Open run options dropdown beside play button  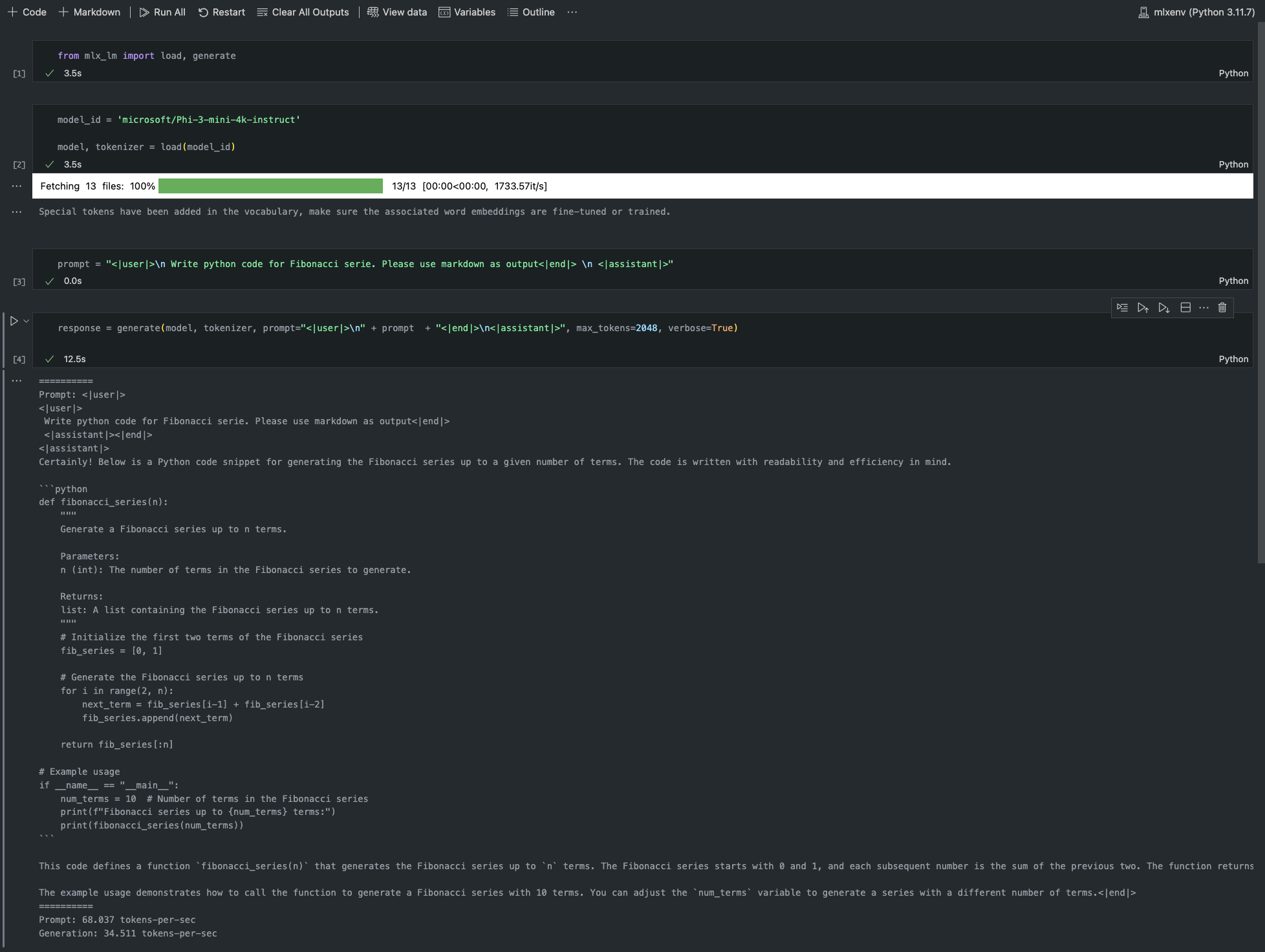click(x=27, y=321)
